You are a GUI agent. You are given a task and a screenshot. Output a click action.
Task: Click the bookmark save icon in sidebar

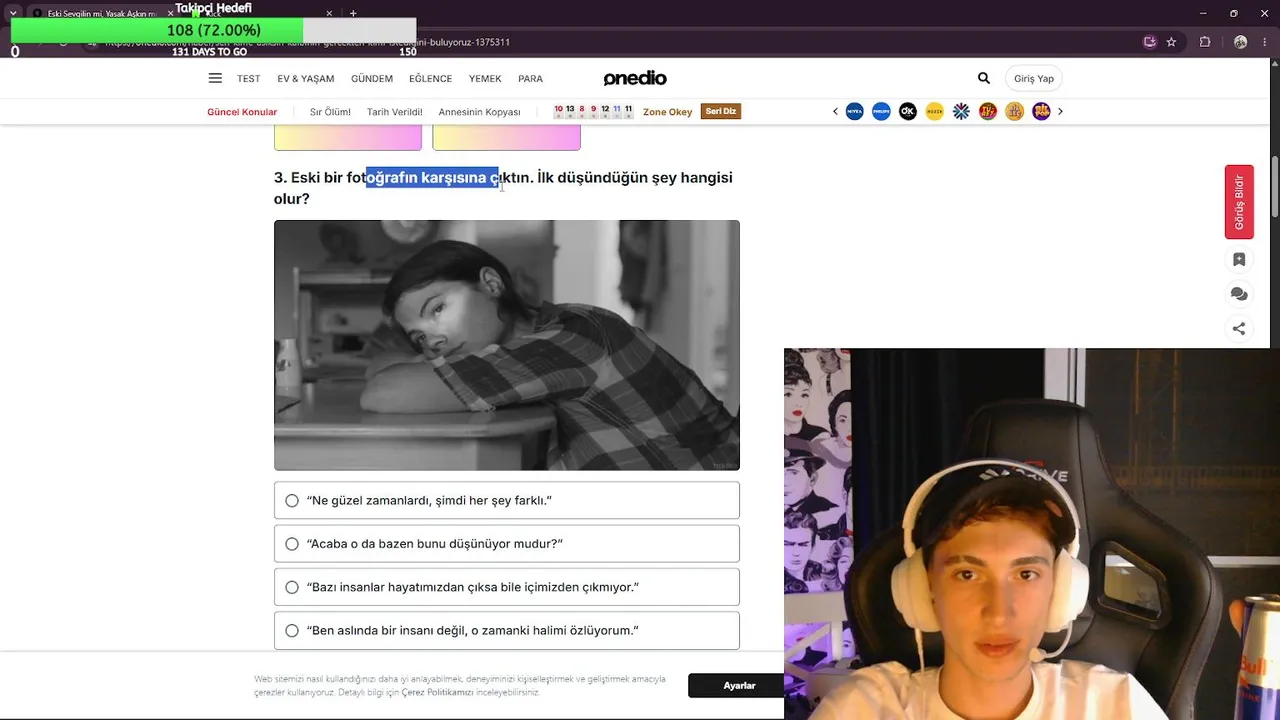tap(1239, 260)
